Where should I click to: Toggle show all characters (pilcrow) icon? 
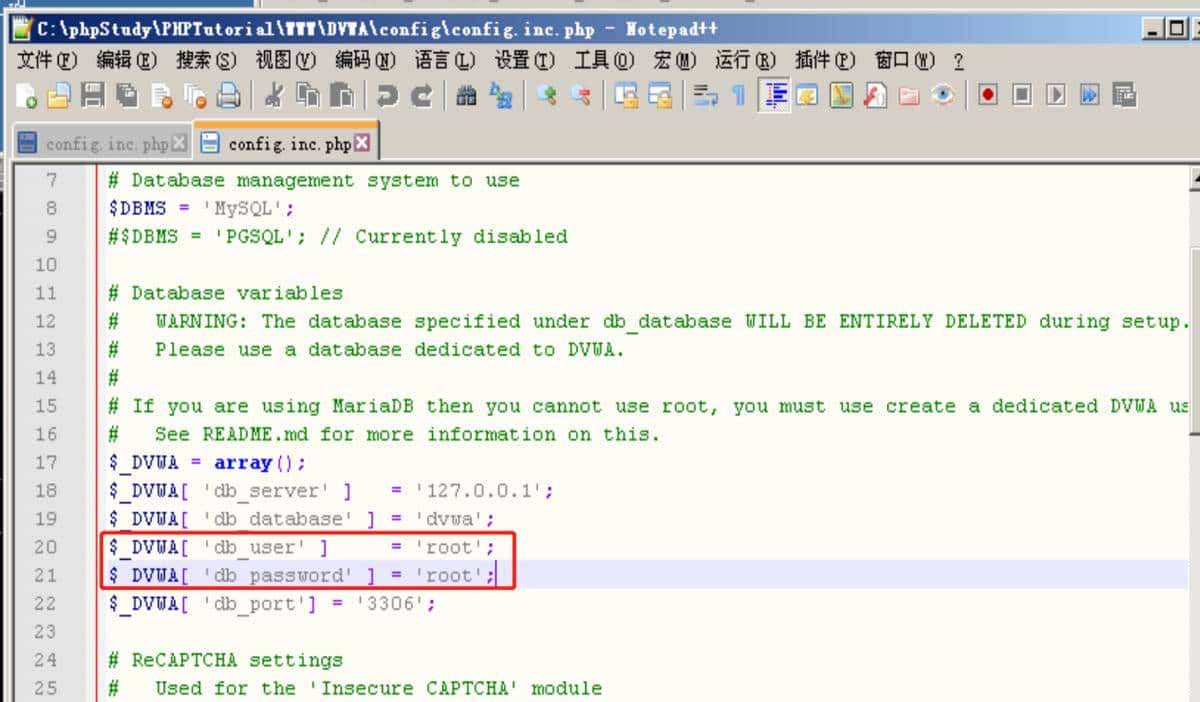click(738, 96)
